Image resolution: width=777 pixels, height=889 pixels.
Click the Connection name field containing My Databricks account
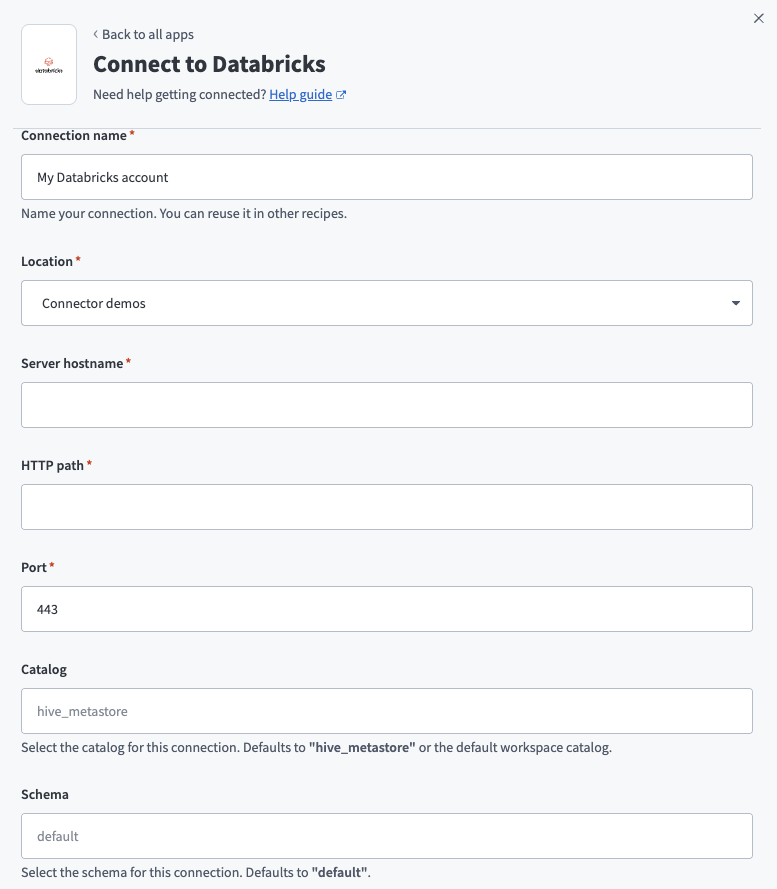click(x=387, y=176)
